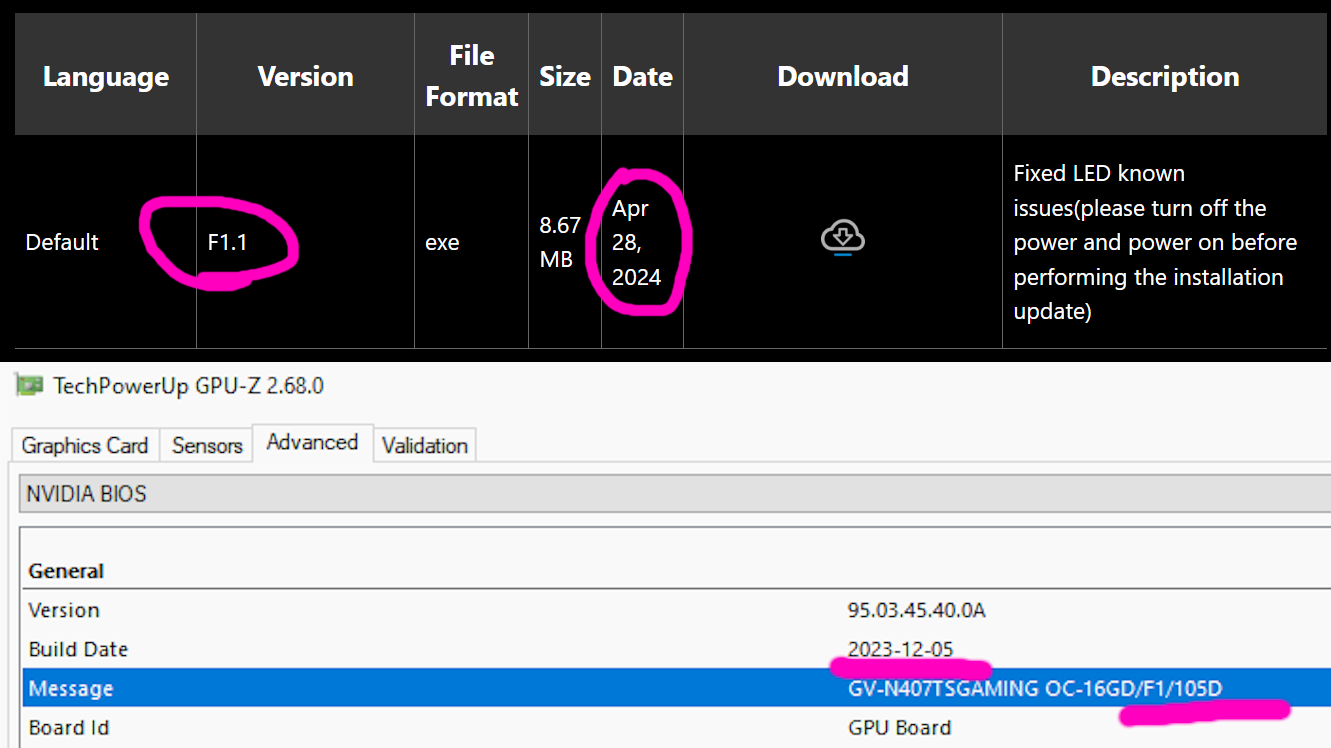Click the GV-N407TSGAMING OC-16GD/F1/105D message value
Screen dimensions: 1331x748
(1035, 688)
